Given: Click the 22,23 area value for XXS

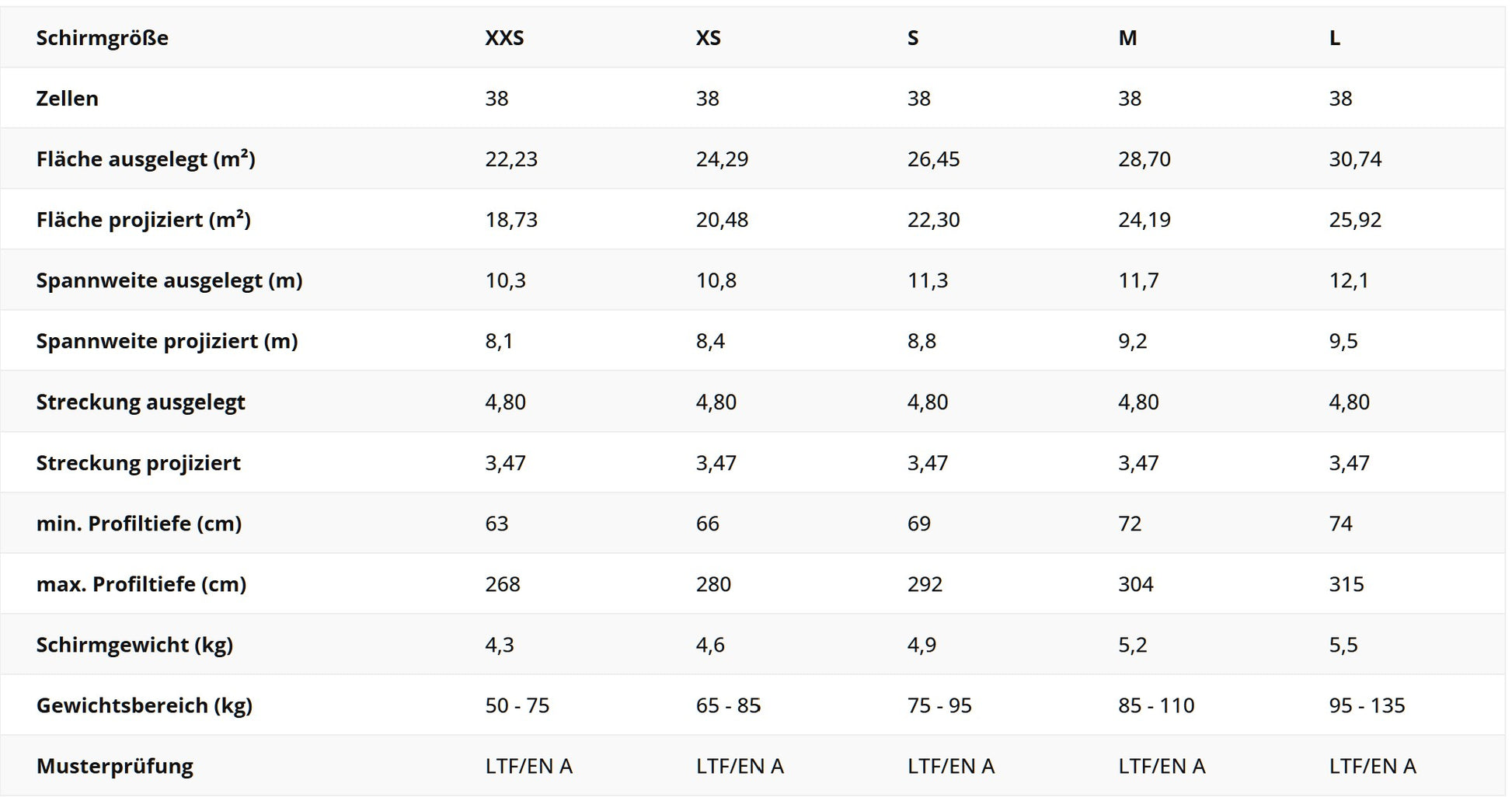Looking at the screenshot, I should (511, 159).
